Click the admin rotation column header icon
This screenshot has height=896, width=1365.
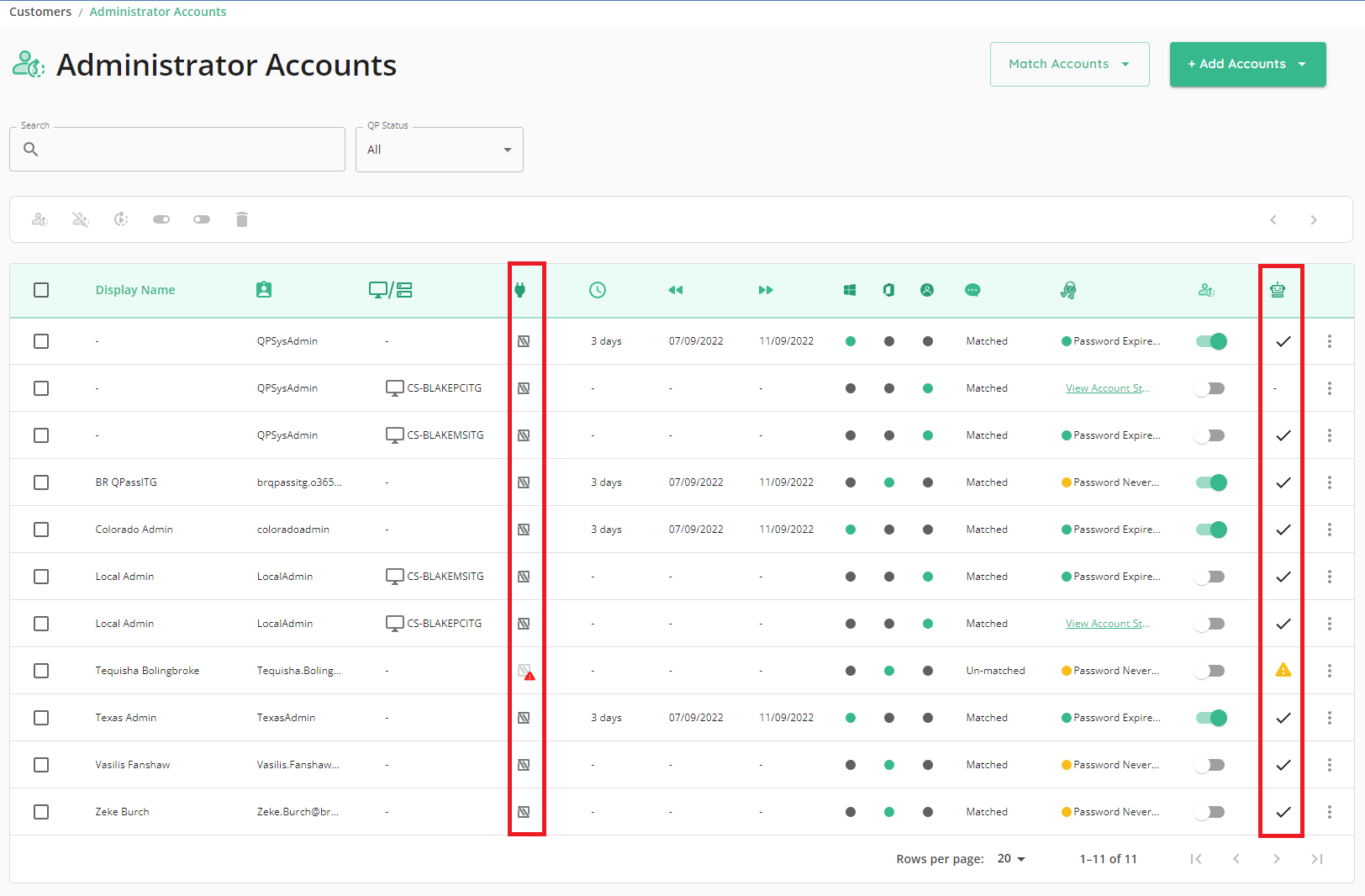1206,290
